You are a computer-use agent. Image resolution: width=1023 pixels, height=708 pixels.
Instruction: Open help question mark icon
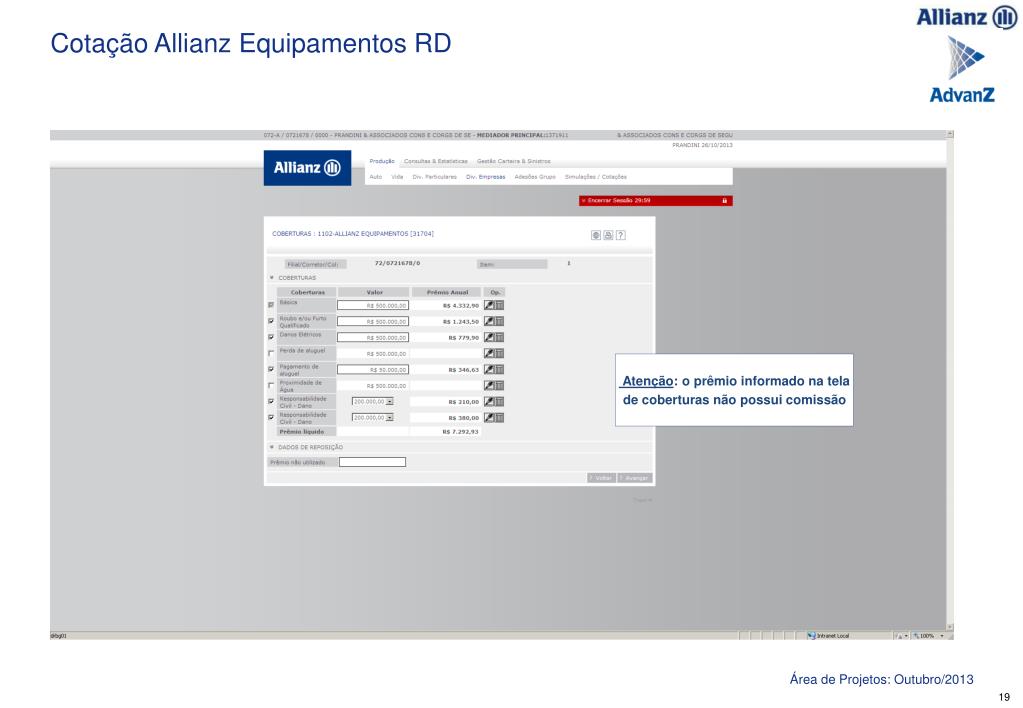(620, 235)
